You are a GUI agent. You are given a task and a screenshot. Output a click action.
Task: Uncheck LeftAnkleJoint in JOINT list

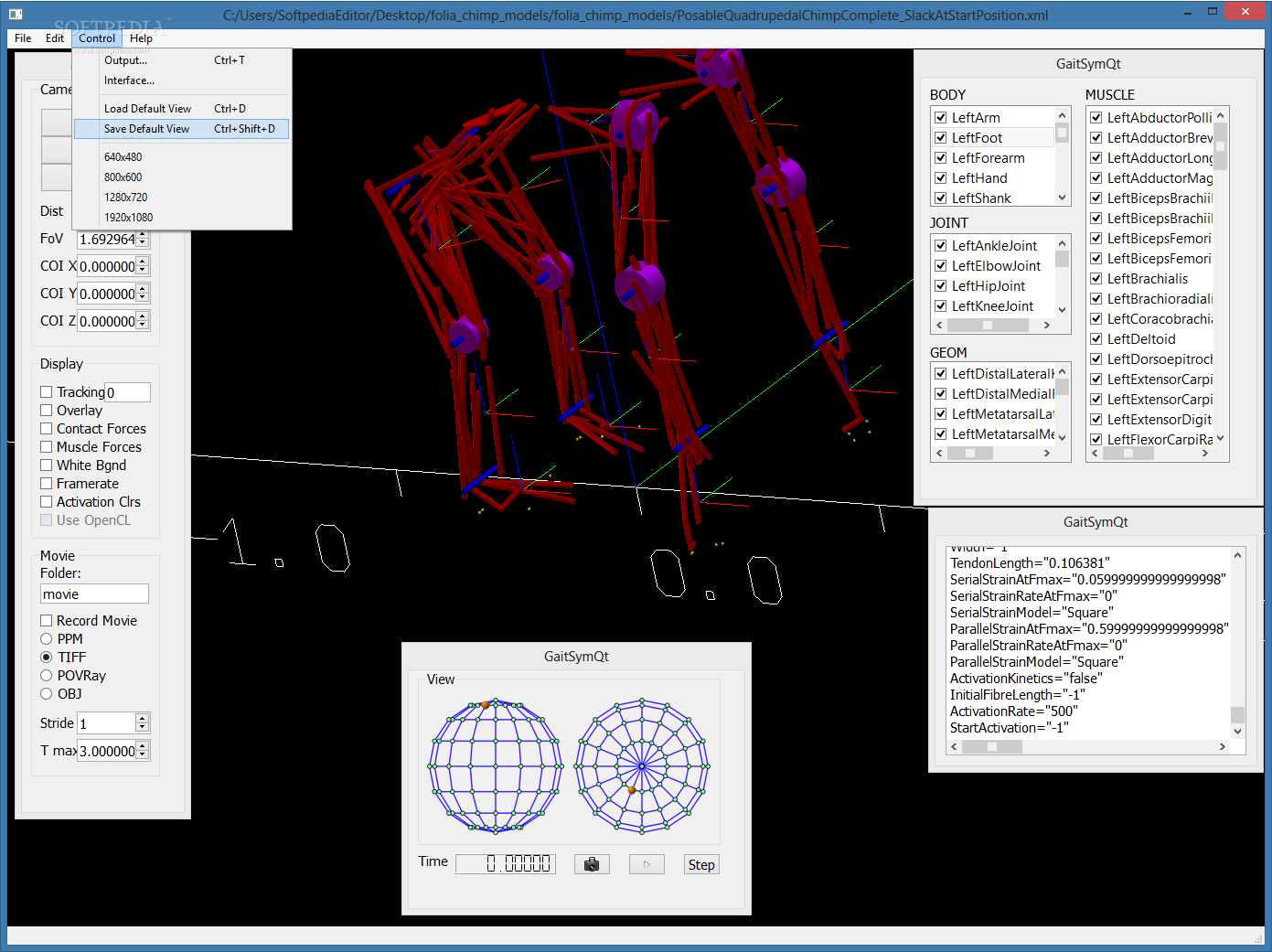coord(940,246)
